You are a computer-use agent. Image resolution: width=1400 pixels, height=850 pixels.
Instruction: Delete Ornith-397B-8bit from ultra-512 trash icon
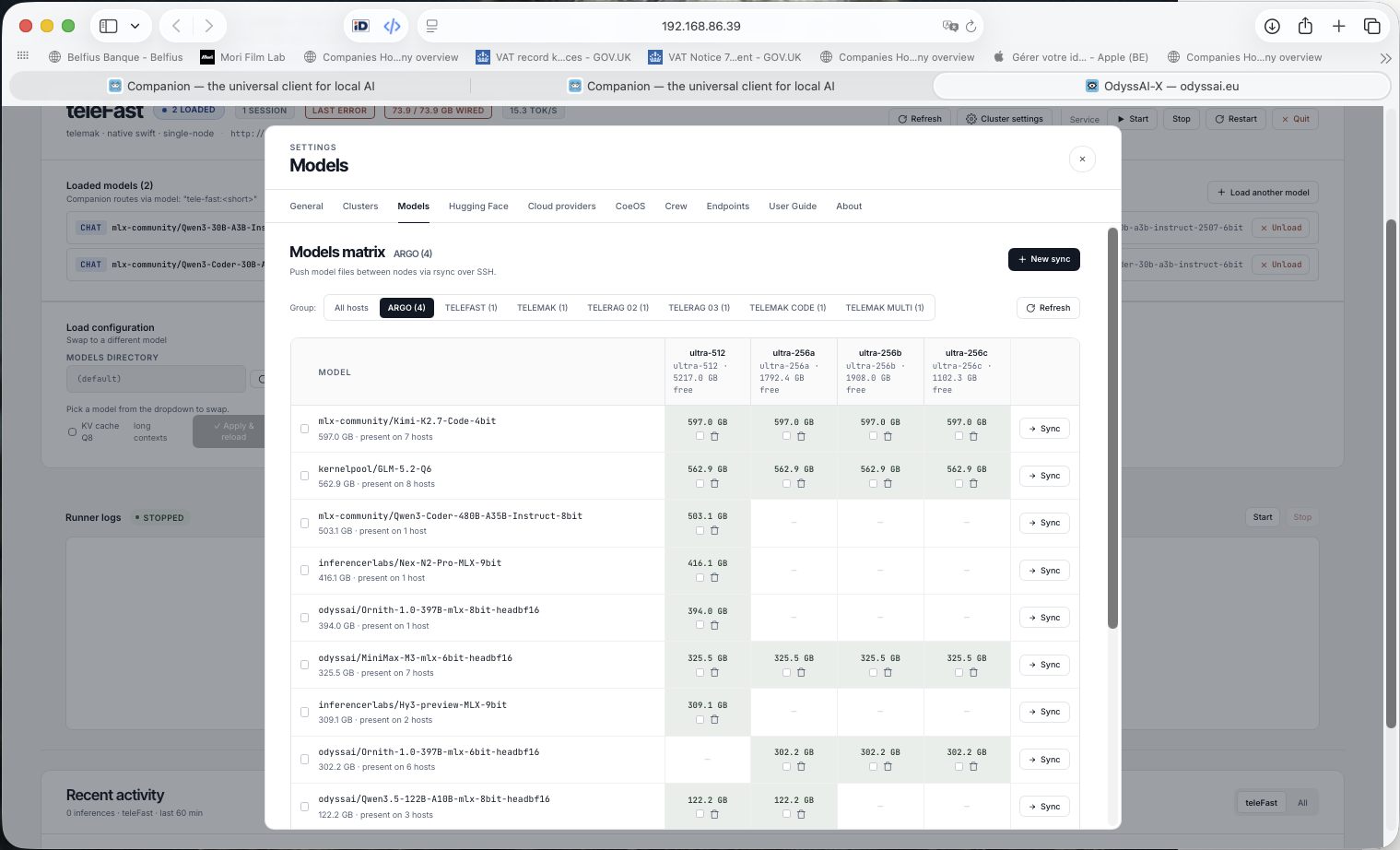tap(714, 625)
